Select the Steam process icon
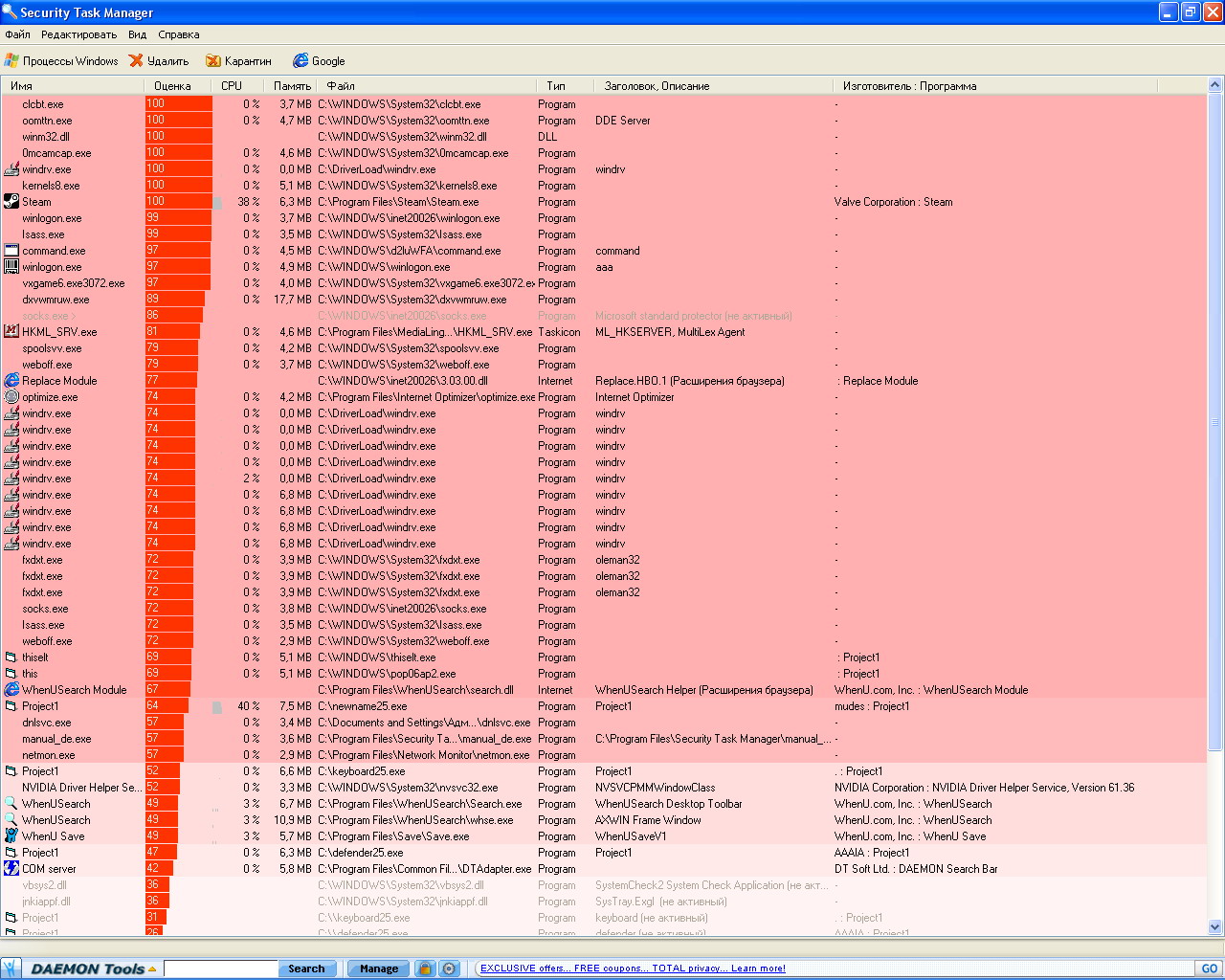Image resolution: width=1225 pixels, height=980 pixels. point(11,202)
